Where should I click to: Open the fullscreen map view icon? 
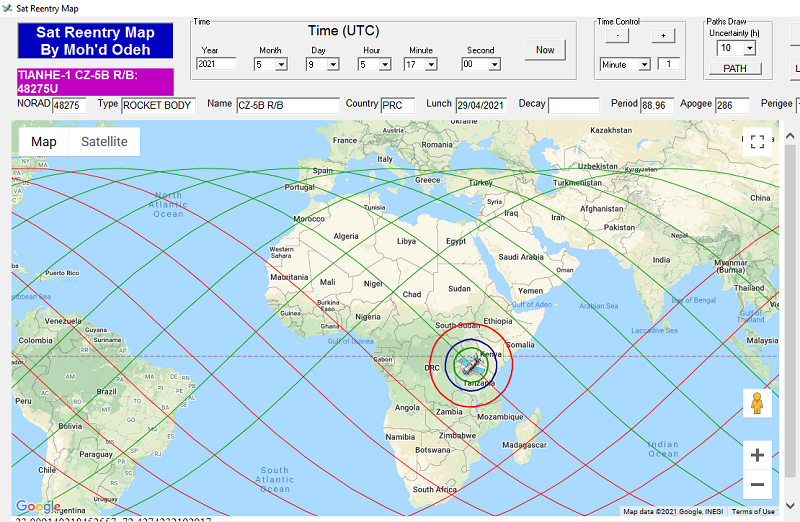click(757, 141)
